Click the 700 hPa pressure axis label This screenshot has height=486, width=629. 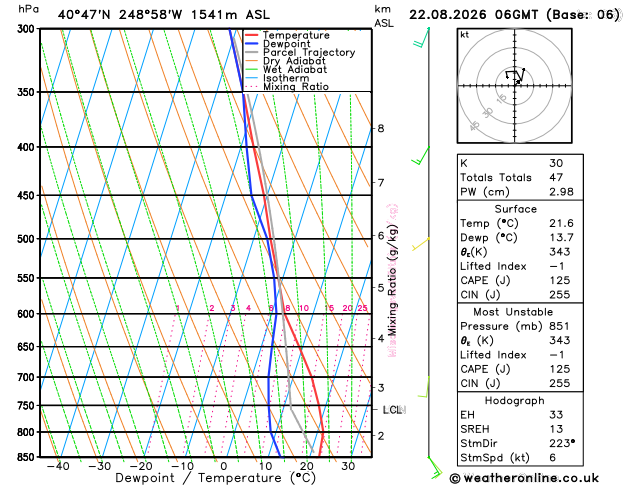tap(28, 377)
